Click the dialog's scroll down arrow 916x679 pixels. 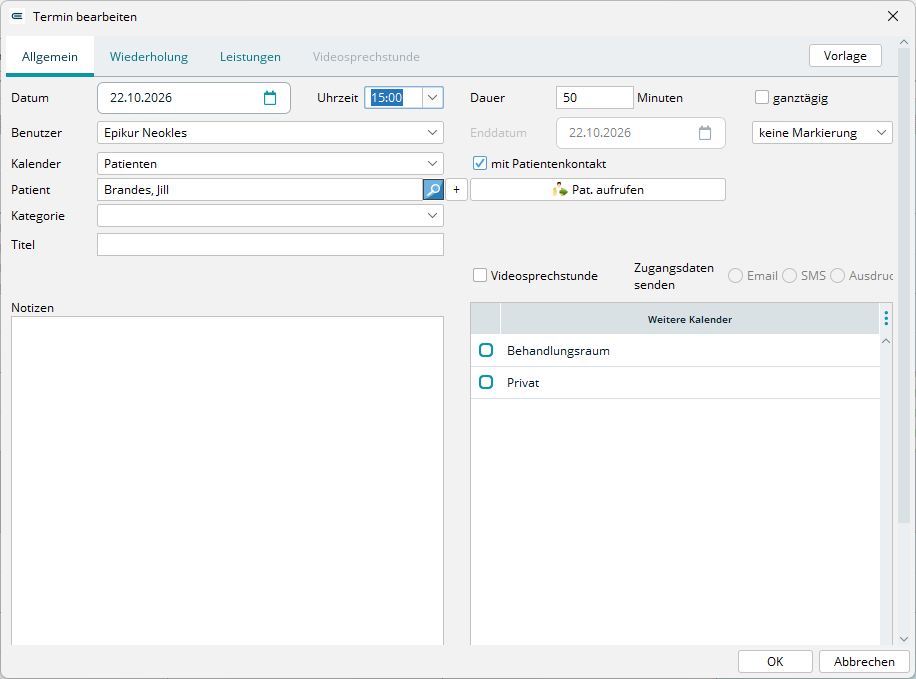click(904, 639)
